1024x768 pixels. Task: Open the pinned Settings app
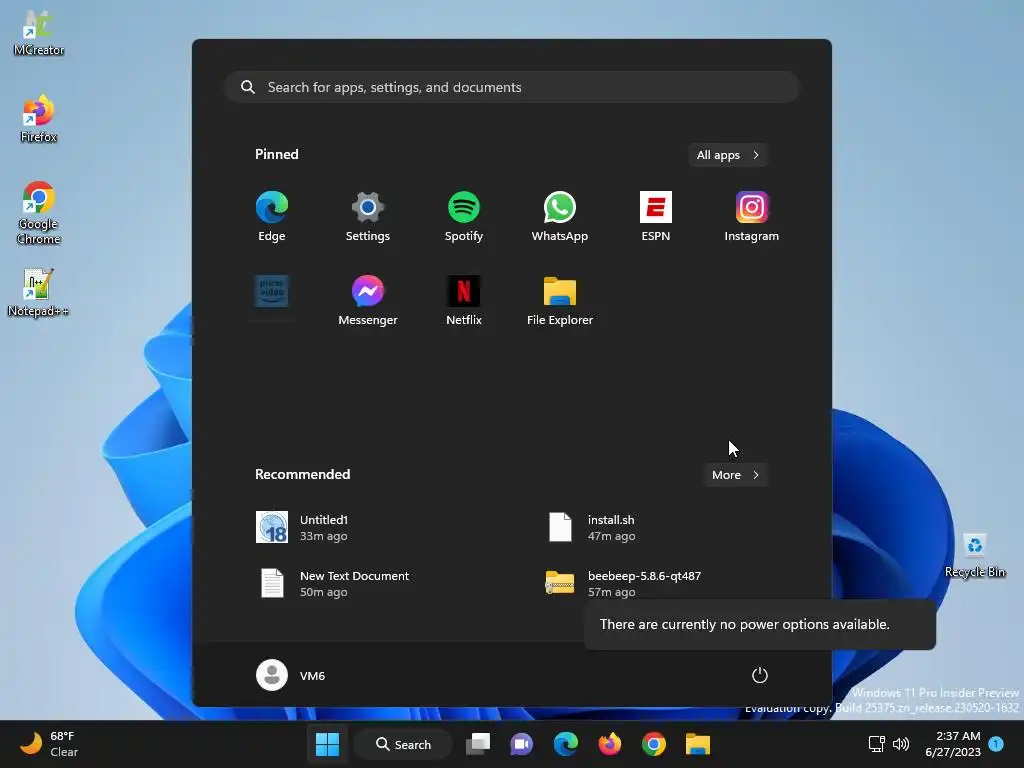[368, 216]
